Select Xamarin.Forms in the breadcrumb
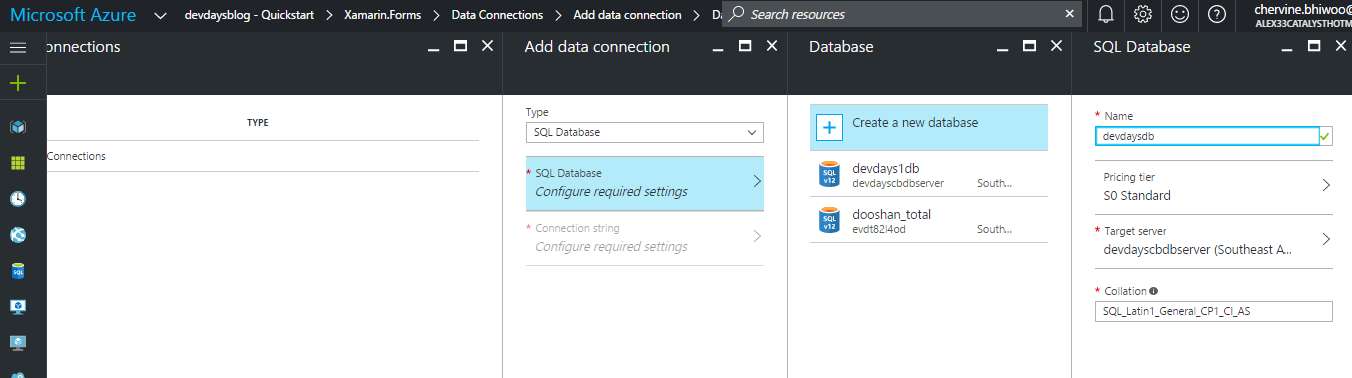 [382, 15]
